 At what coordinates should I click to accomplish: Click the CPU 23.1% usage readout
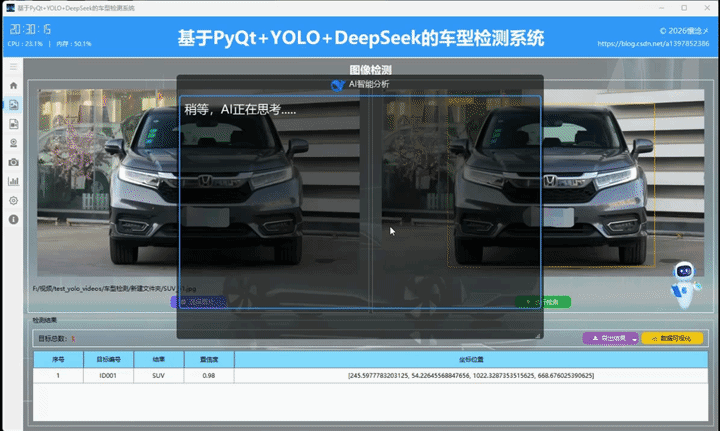coord(25,44)
